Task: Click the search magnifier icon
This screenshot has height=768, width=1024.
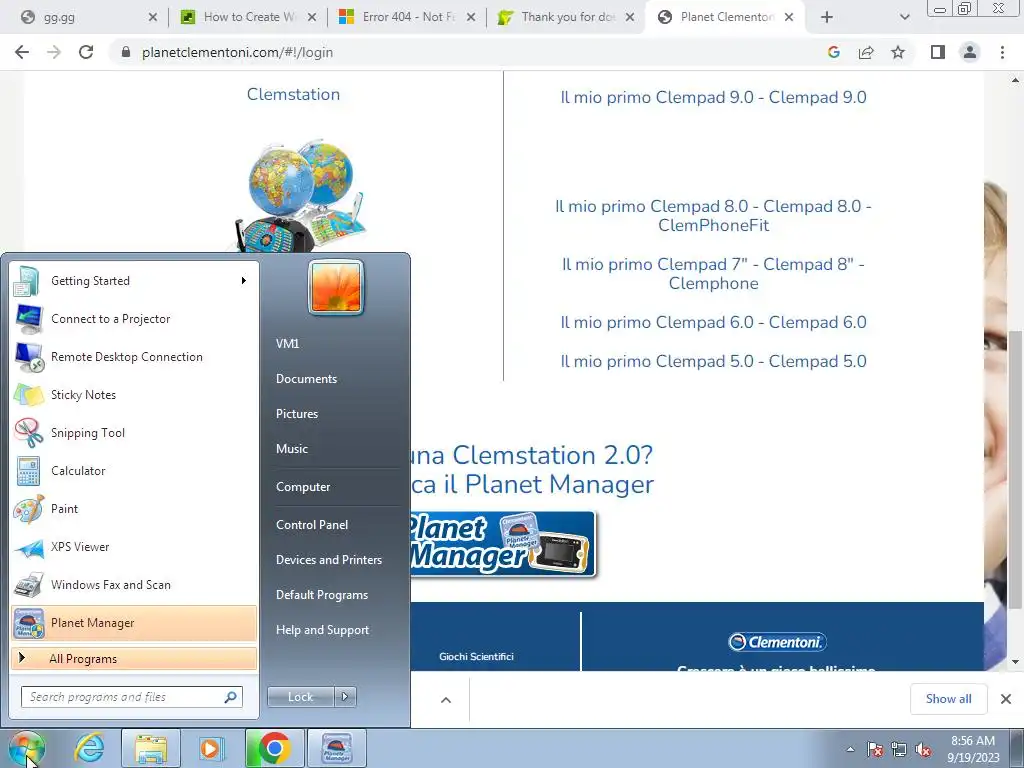Action: (x=231, y=697)
